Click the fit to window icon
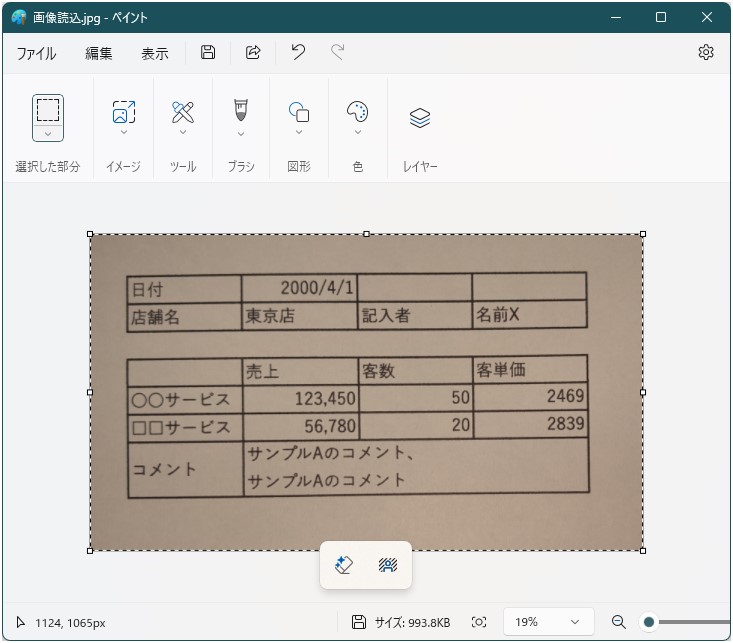Screen dimensions: 733x643 coord(479,622)
